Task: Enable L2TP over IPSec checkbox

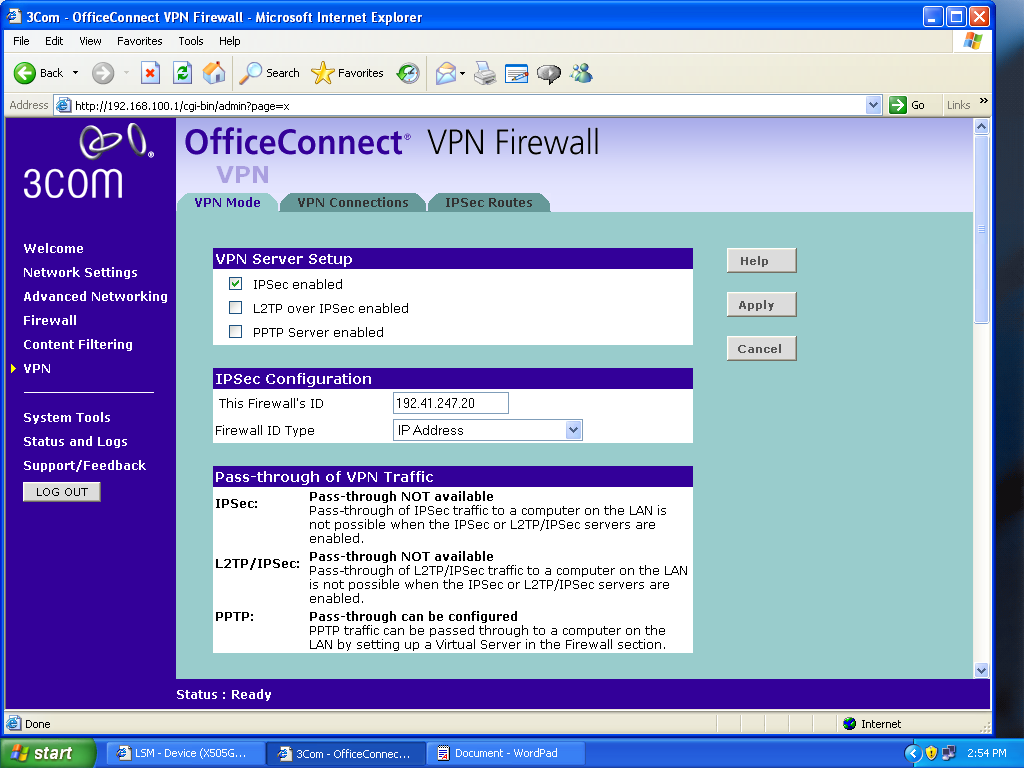Action: tap(236, 308)
